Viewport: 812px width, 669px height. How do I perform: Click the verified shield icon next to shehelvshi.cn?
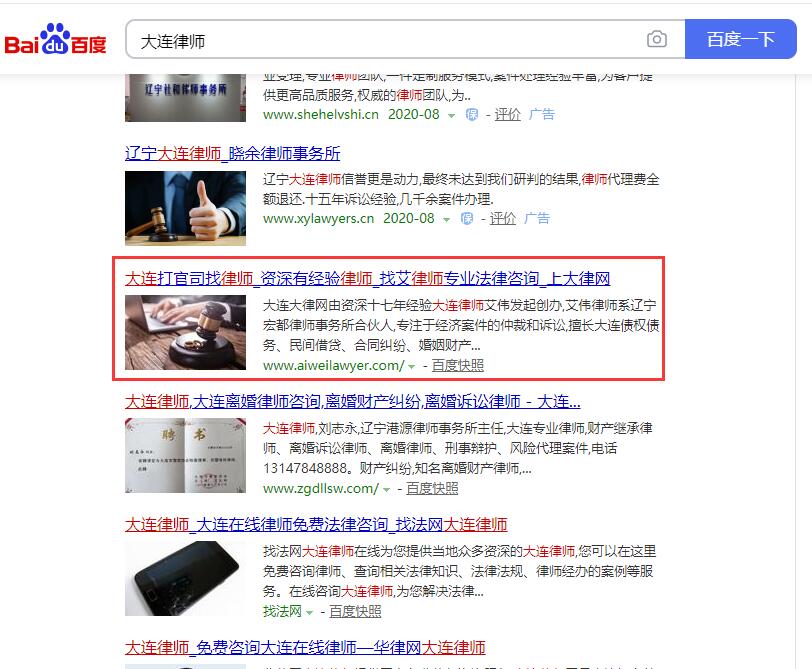pyautogui.click(x=471, y=114)
